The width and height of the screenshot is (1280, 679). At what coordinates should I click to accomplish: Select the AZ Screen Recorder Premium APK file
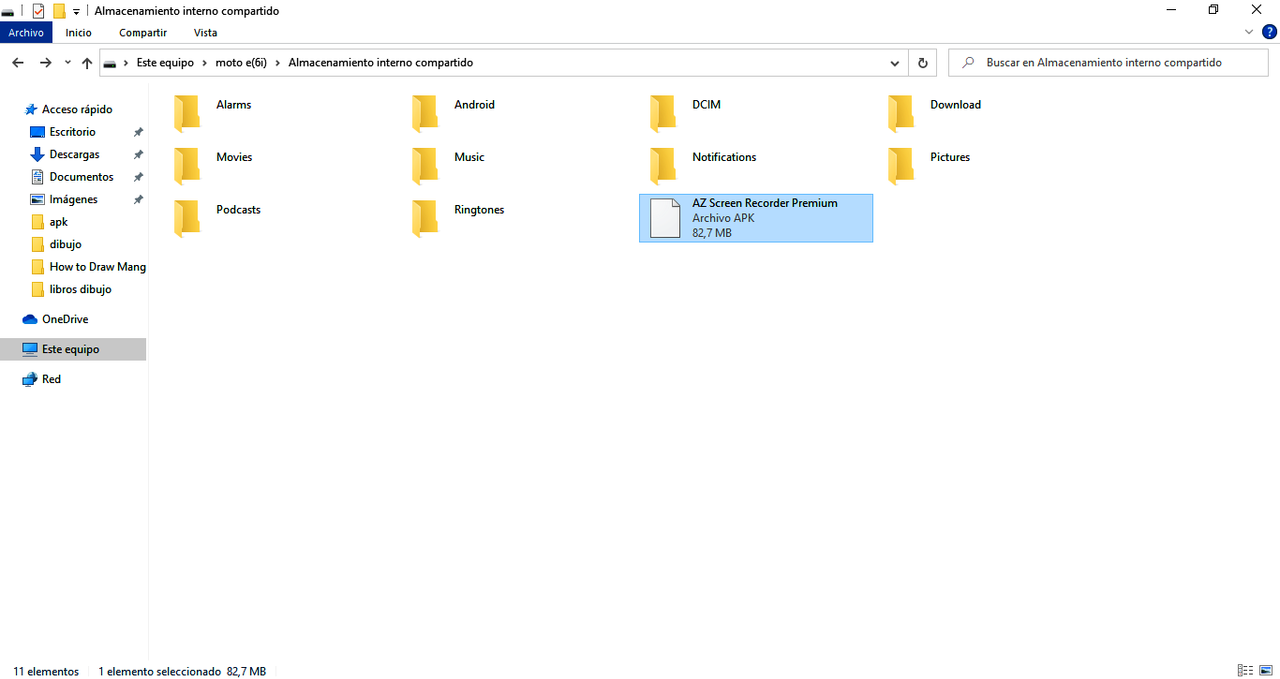coord(756,218)
